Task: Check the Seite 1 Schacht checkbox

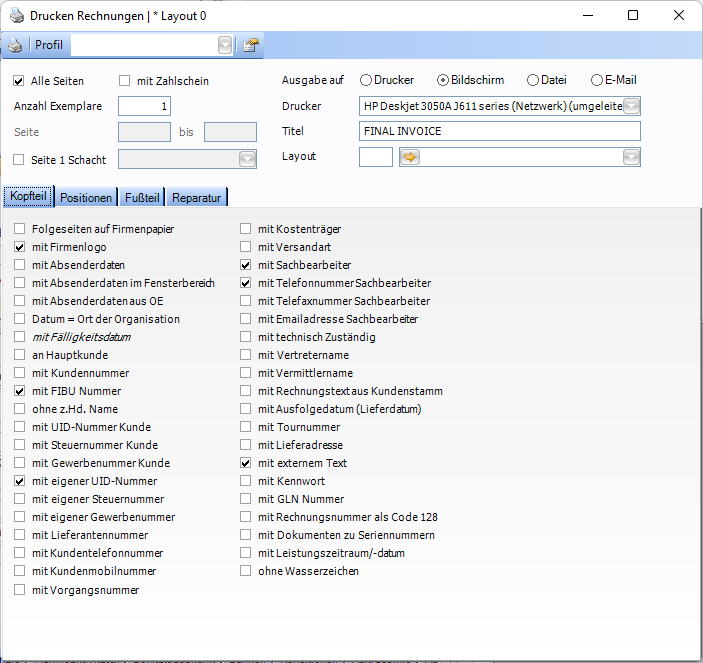Action: click(19, 159)
